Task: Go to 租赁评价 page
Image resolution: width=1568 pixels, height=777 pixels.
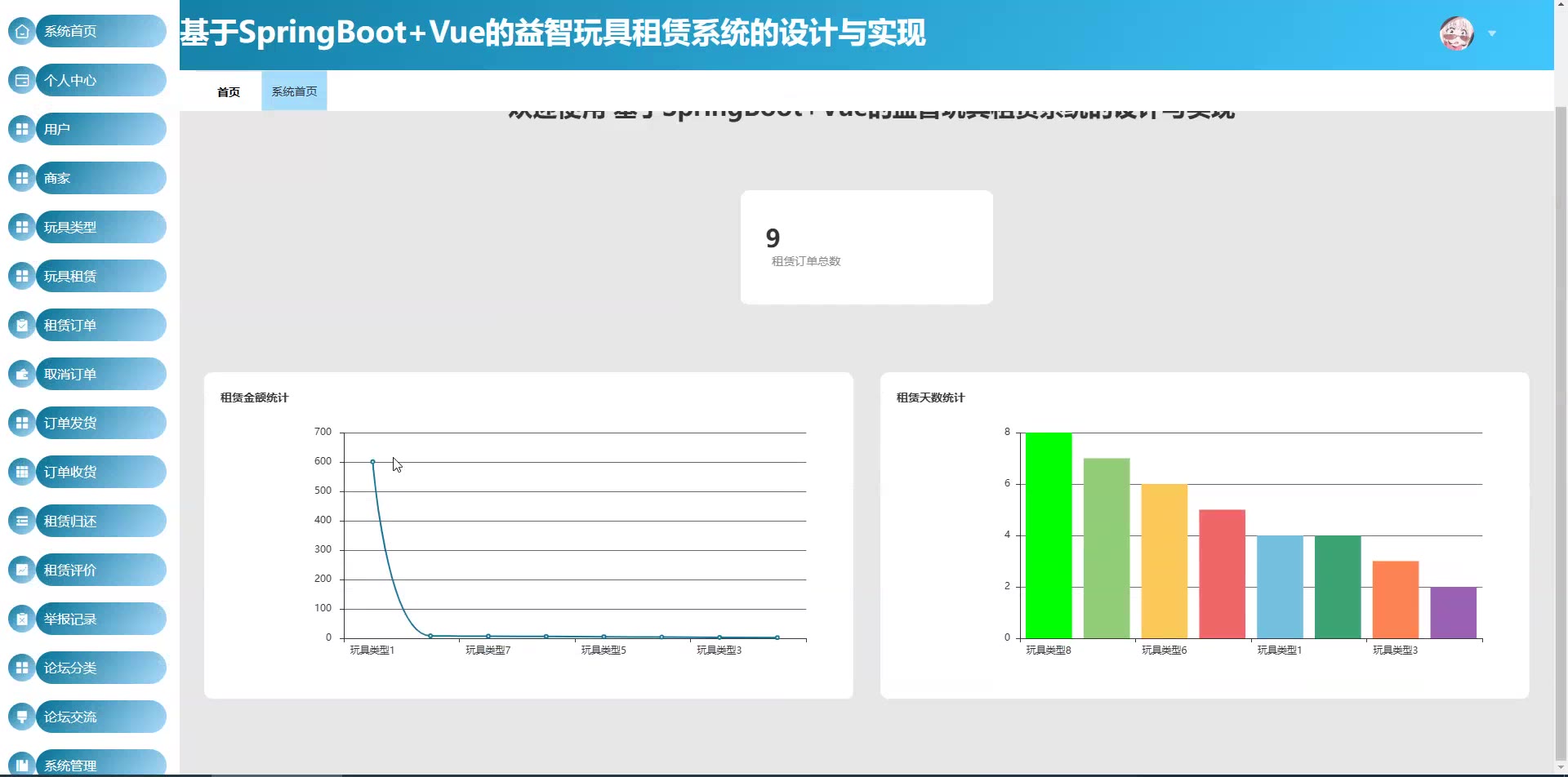Action: (x=101, y=570)
